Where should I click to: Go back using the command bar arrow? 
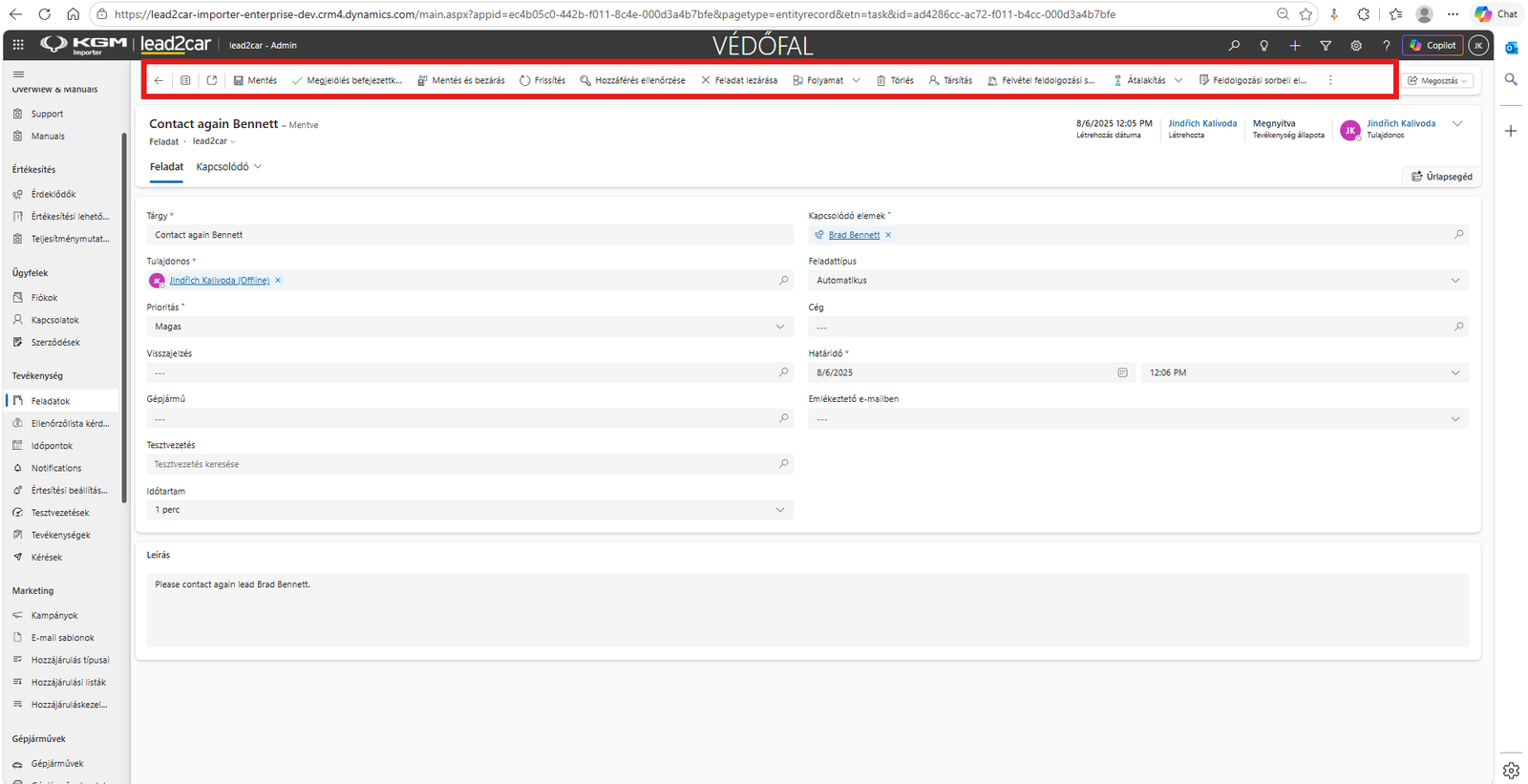coord(159,80)
